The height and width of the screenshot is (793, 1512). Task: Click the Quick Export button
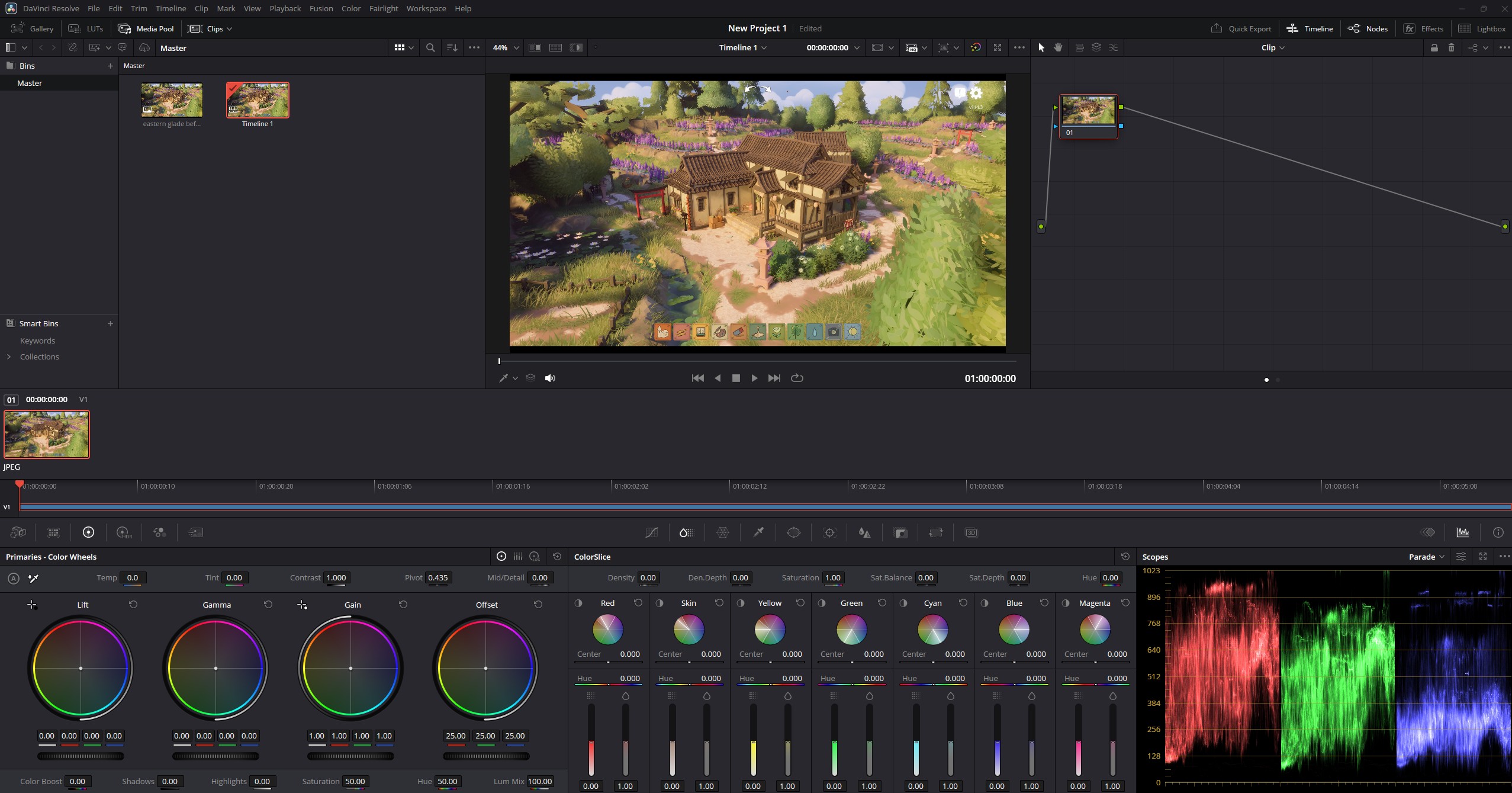(1241, 28)
